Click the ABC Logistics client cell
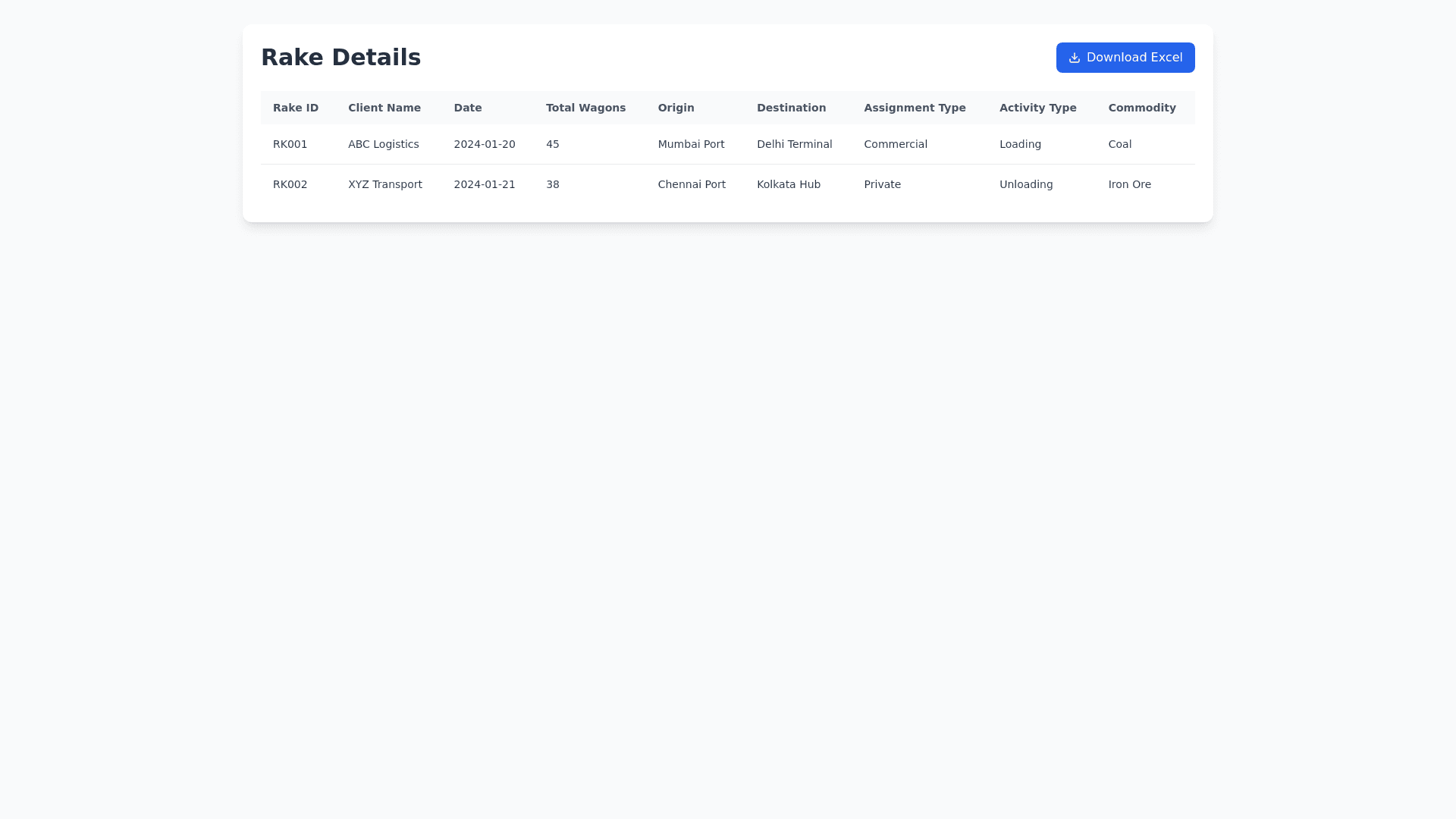Screen dimensions: 1456x819 384,144
